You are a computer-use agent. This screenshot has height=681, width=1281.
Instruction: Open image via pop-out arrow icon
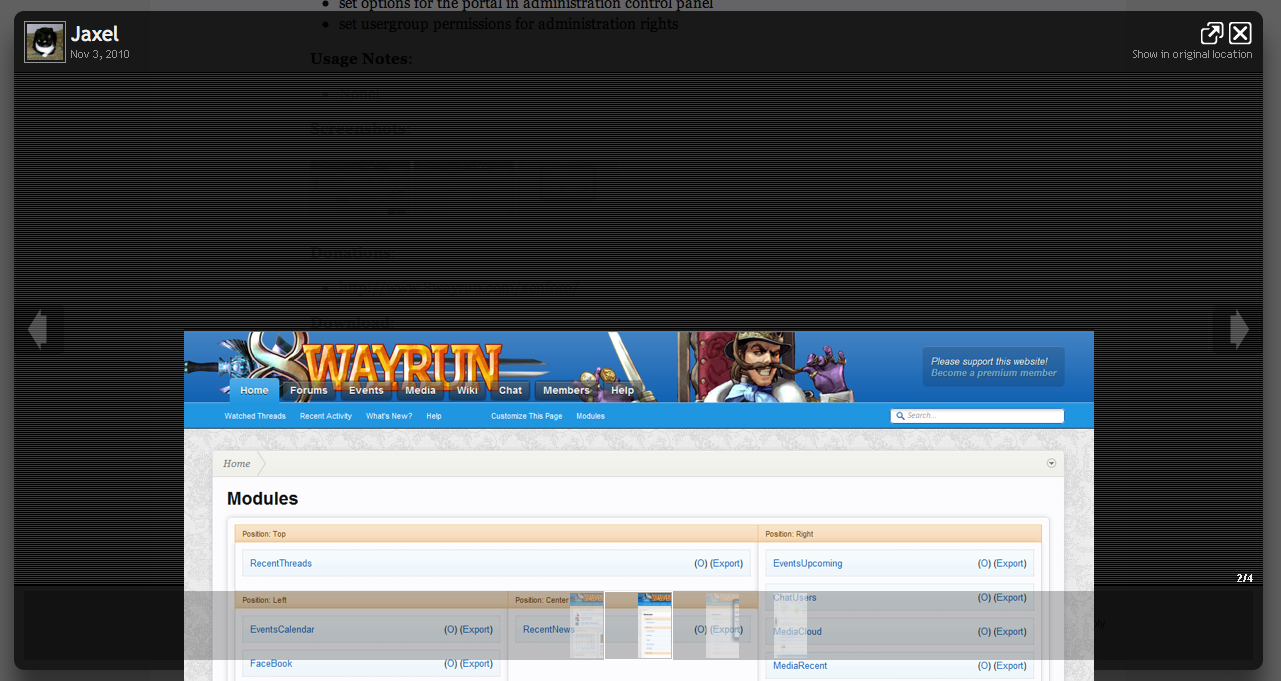point(1211,32)
